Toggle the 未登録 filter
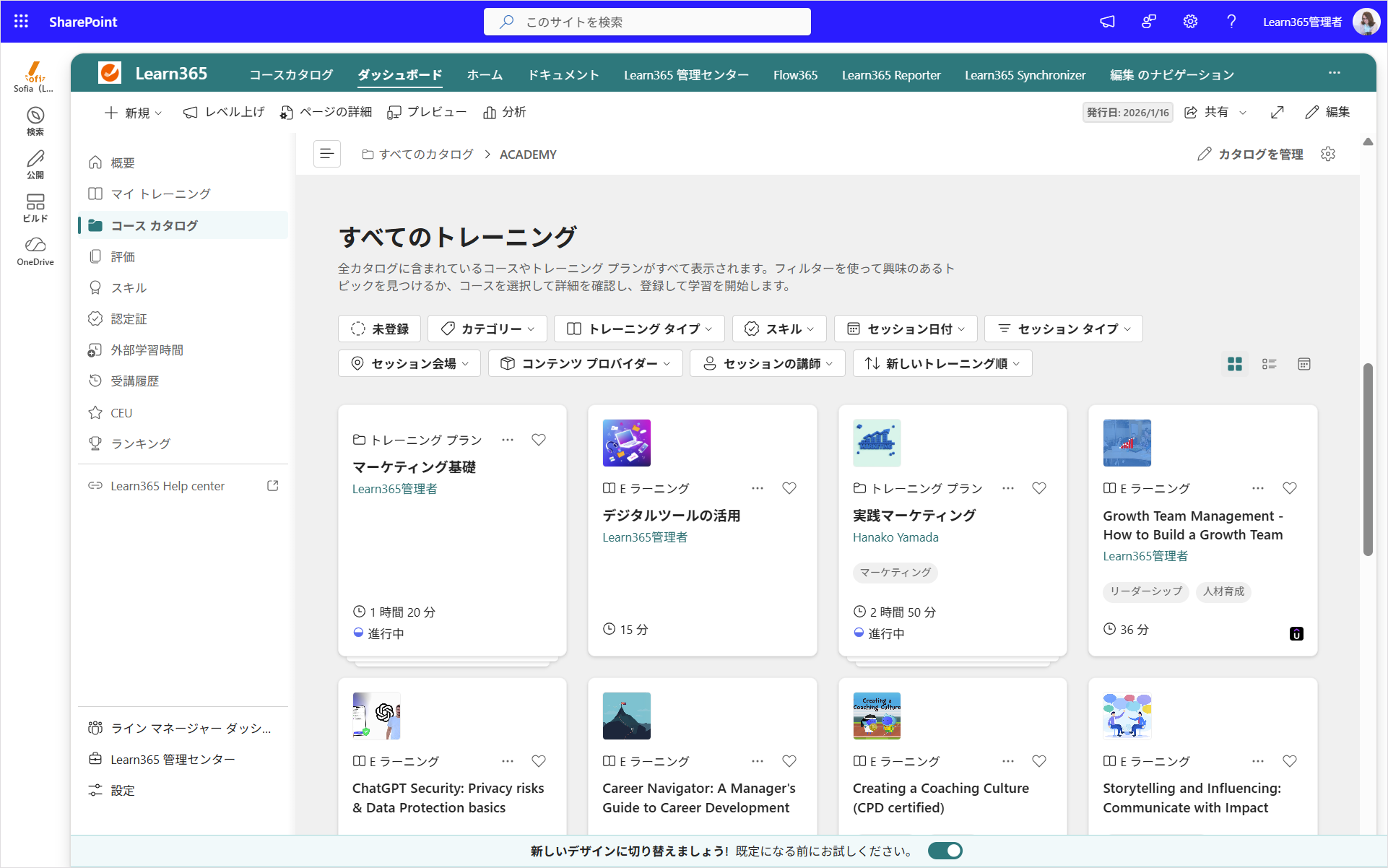The height and width of the screenshot is (868, 1388). point(380,329)
